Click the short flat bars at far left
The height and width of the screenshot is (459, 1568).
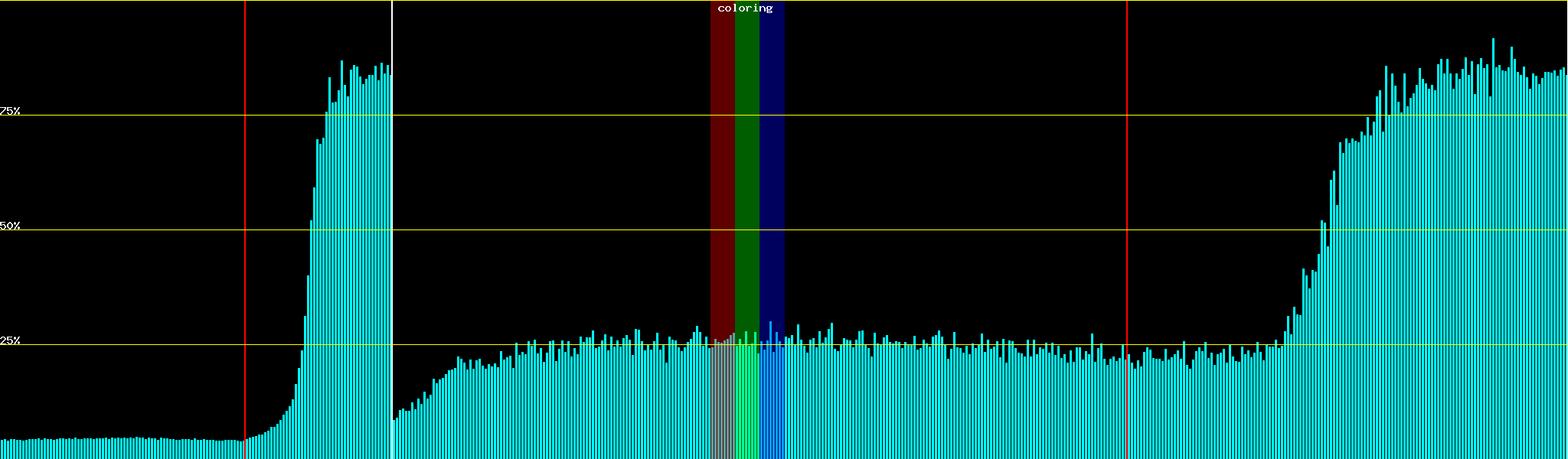pyautogui.click(x=115, y=448)
